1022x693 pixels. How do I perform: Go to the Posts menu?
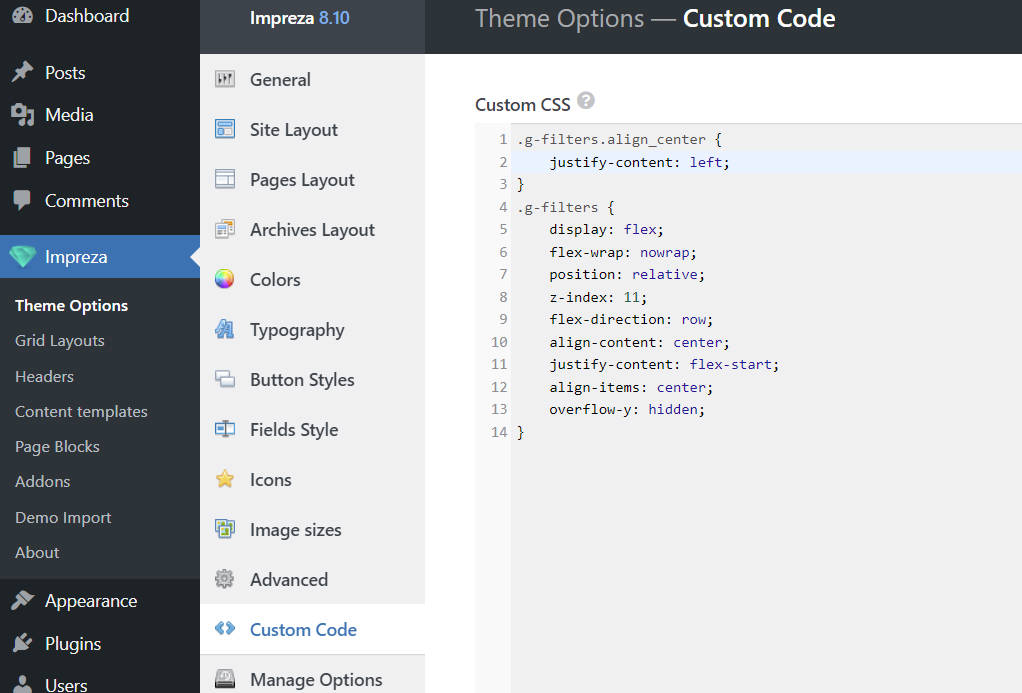(100, 72)
